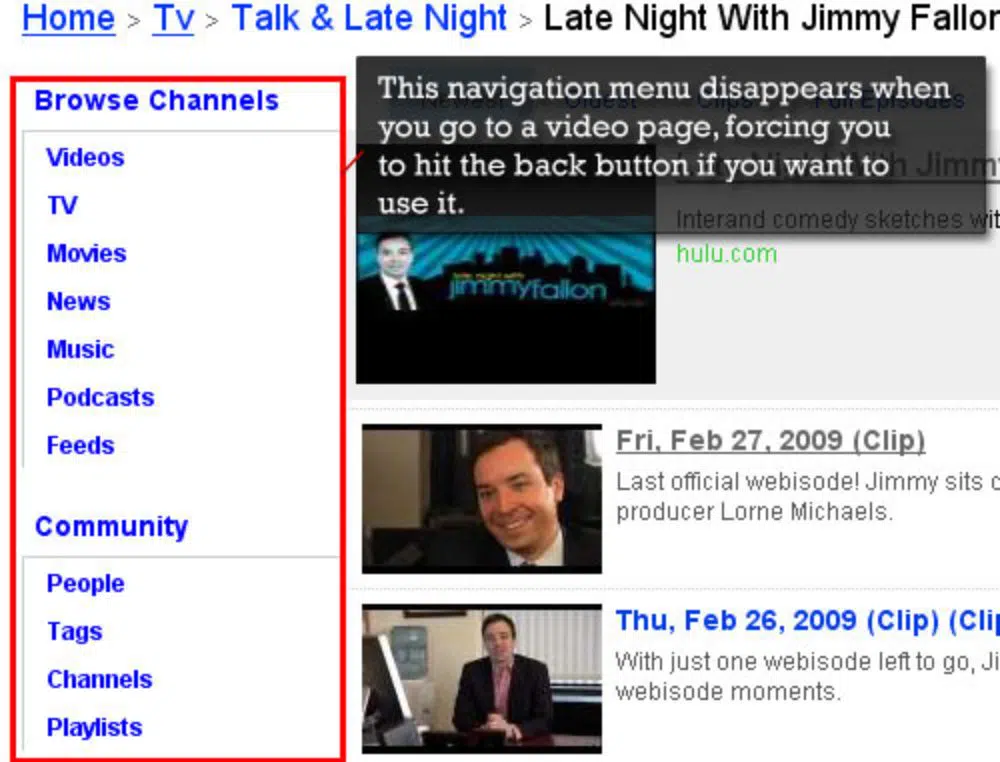Click the Home breadcrumb link
1000x762 pixels.
[x=68, y=18]
